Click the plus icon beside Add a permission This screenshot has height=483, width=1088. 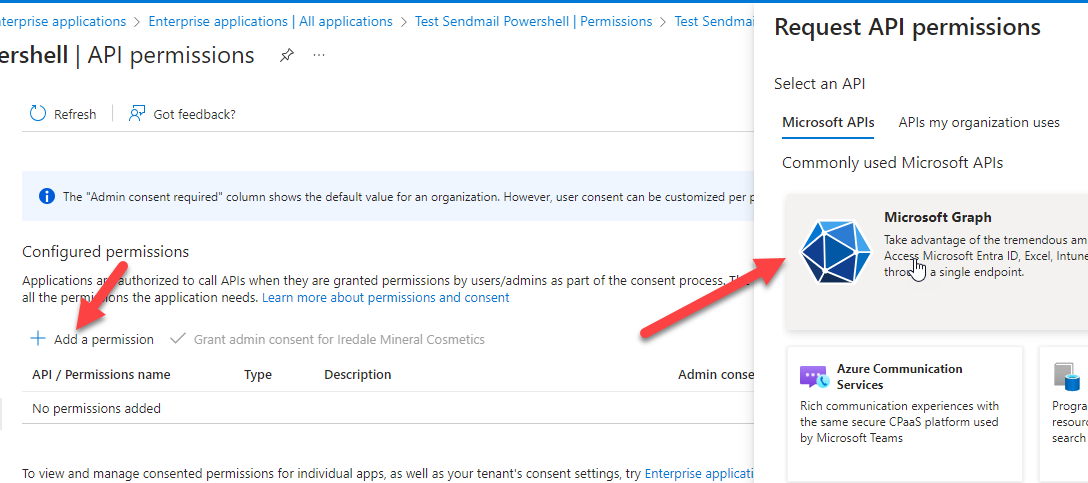[37, 339]
